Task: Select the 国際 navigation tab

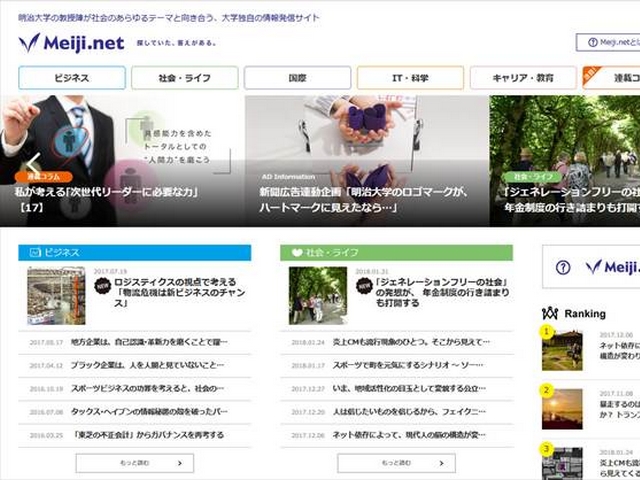Action: coord(298,78)
